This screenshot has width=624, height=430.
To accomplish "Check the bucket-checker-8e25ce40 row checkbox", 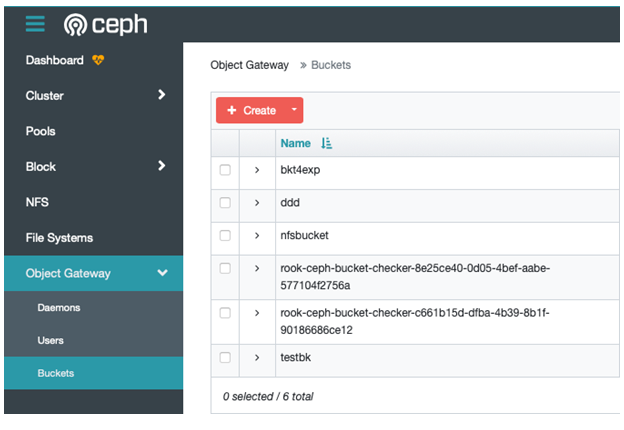I will coord(225,268).
